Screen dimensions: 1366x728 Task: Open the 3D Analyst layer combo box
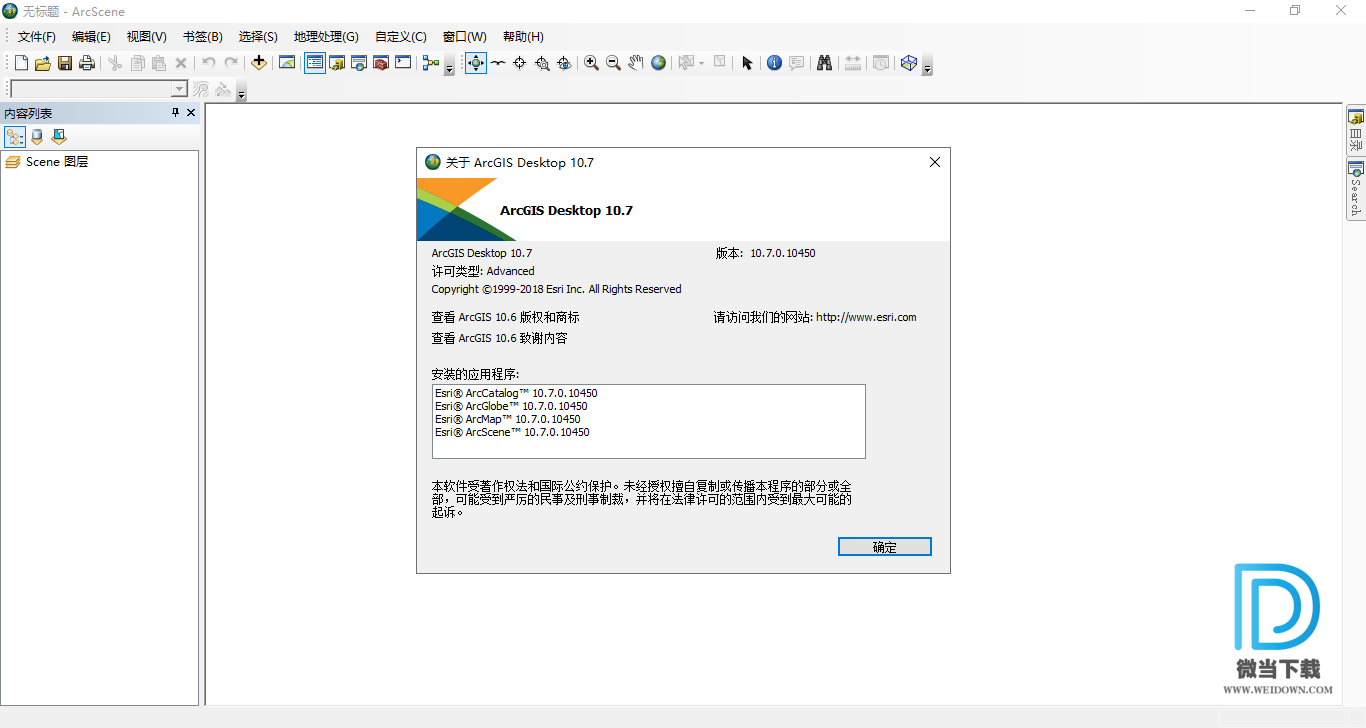(98, 89)
